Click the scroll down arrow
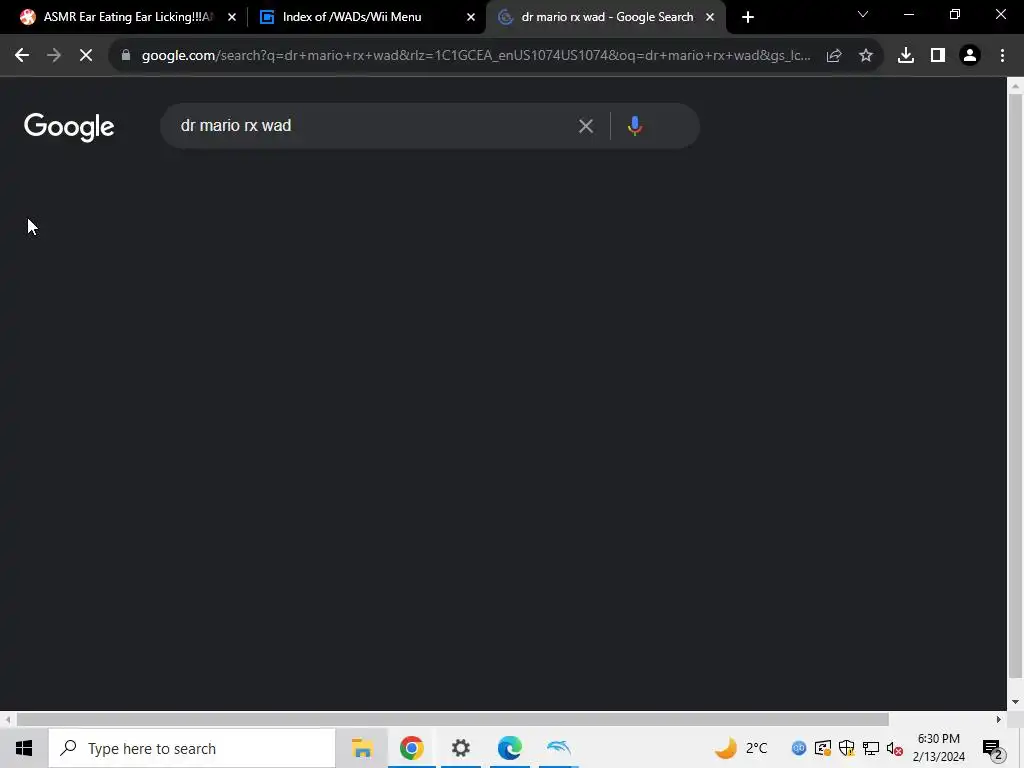 (1015, 702)
